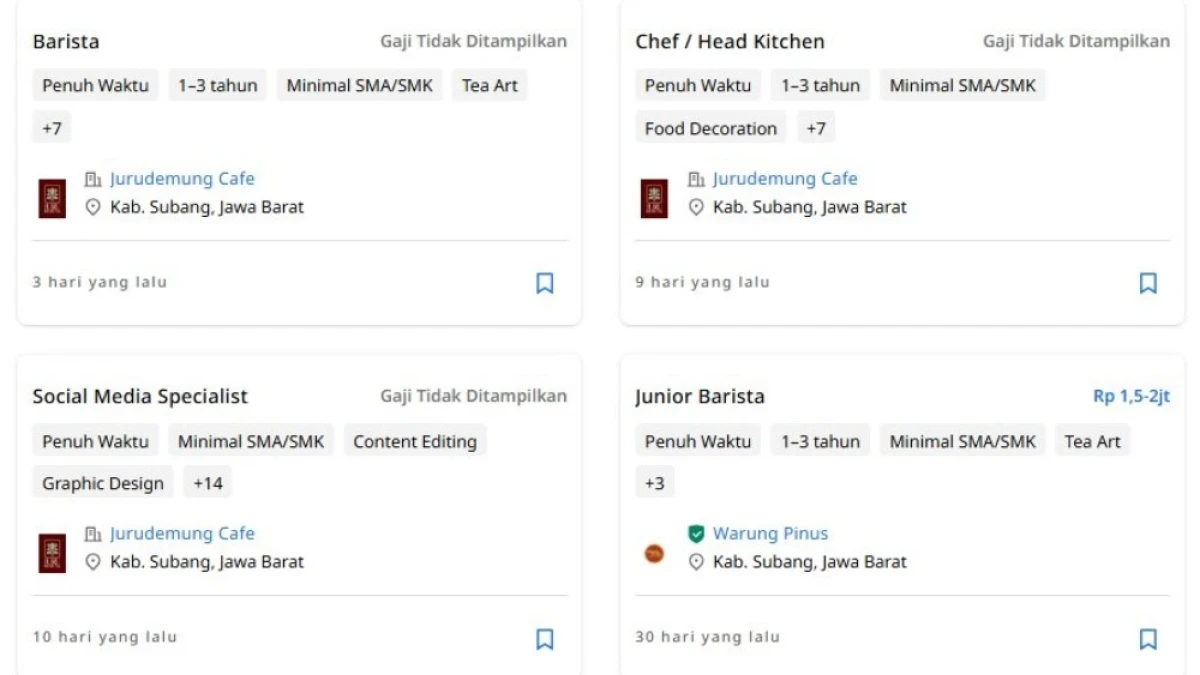
Task: Open the Barista job title
Action: click(66, 42)
